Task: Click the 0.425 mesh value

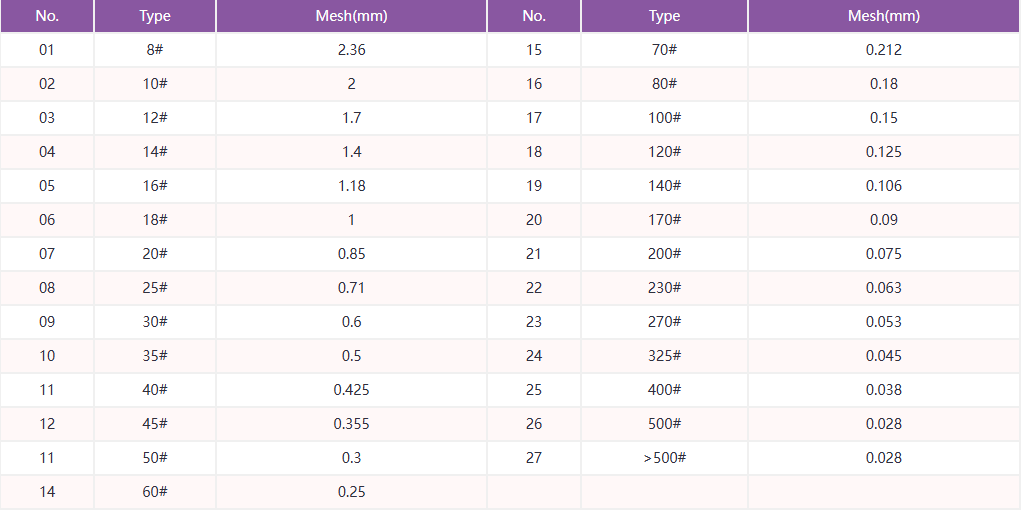Action: point(351,390)
